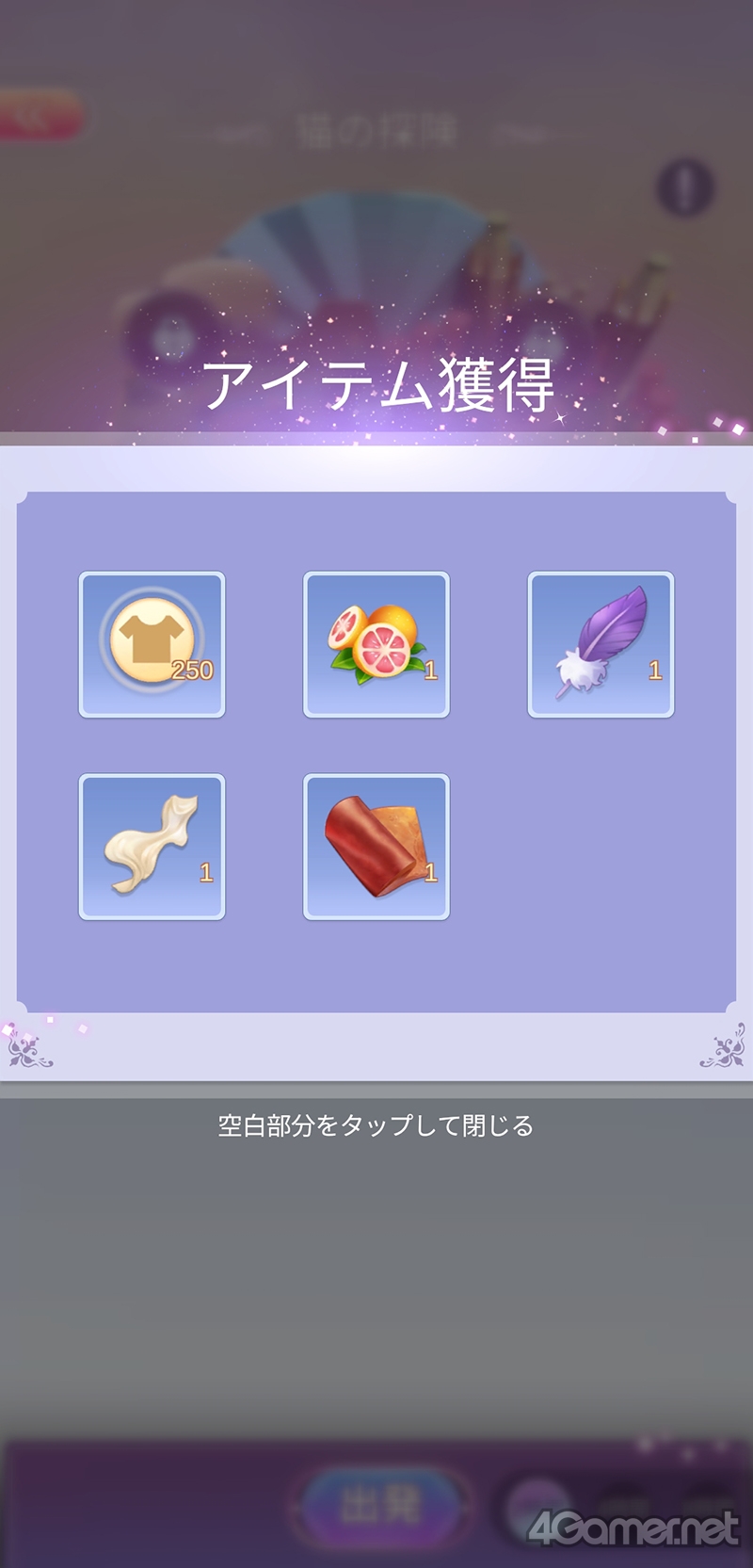
Task: Tap the quantity 1 on purple feather
Action: pos(655,670)
